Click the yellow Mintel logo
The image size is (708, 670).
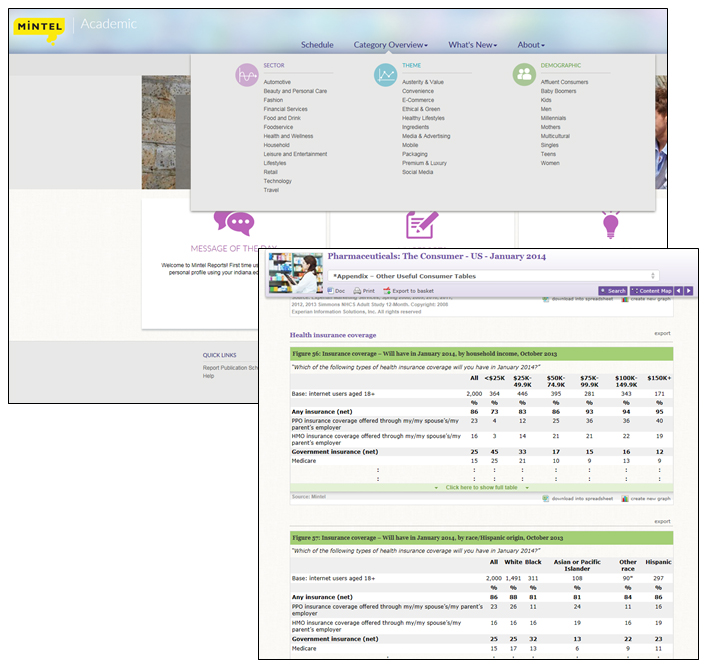(x=39, y=30)
